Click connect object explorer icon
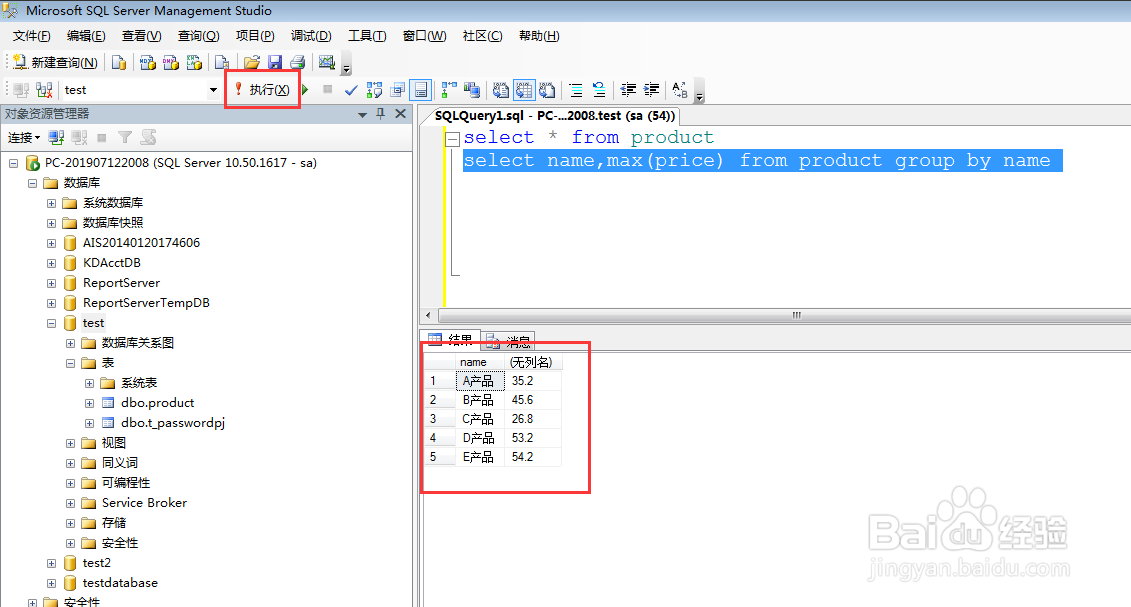The height and width of the screenshot is (607, 1131). point(56,138)
